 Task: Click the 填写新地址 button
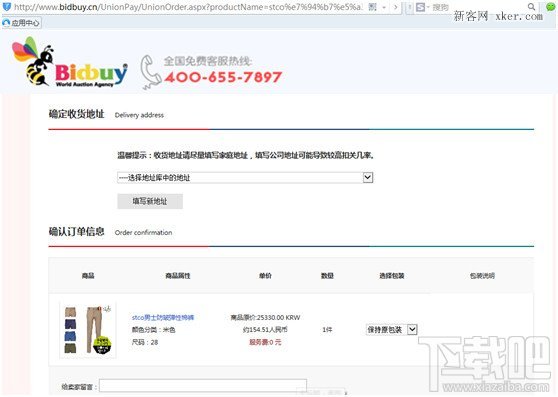coord(150,201)
